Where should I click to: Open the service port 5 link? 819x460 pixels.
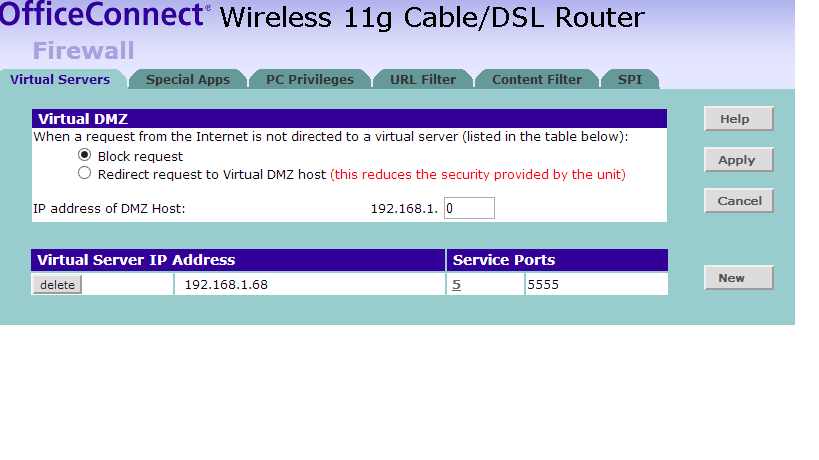(456, 285)
